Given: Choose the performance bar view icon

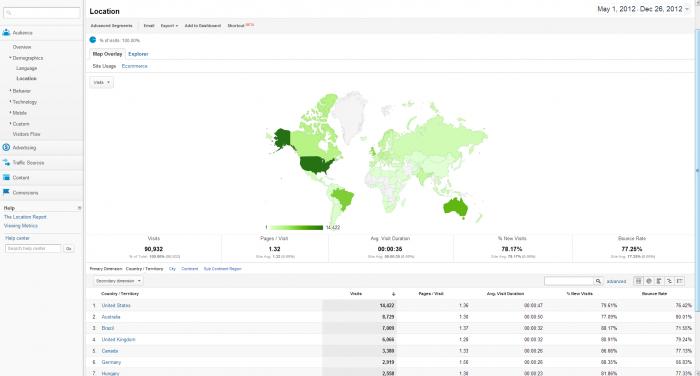Looking at the screenshot, I should click(659, 281).
